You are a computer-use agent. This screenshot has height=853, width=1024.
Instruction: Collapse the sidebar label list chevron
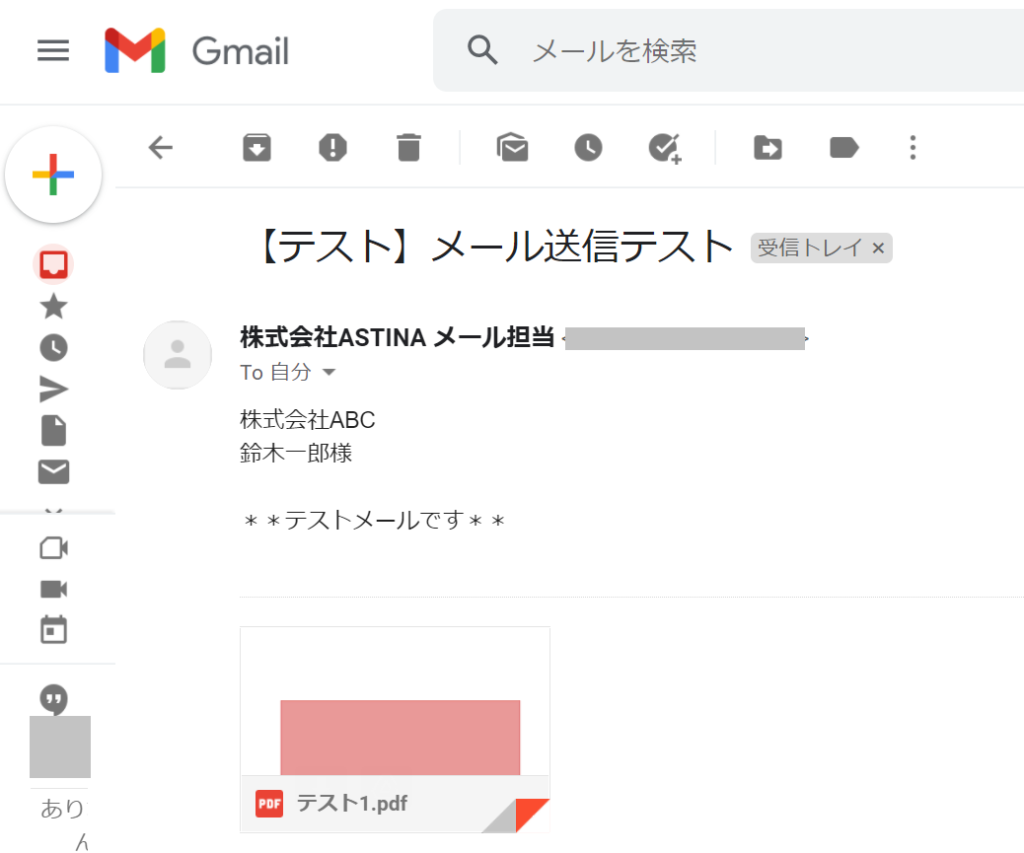coord(54,509)
